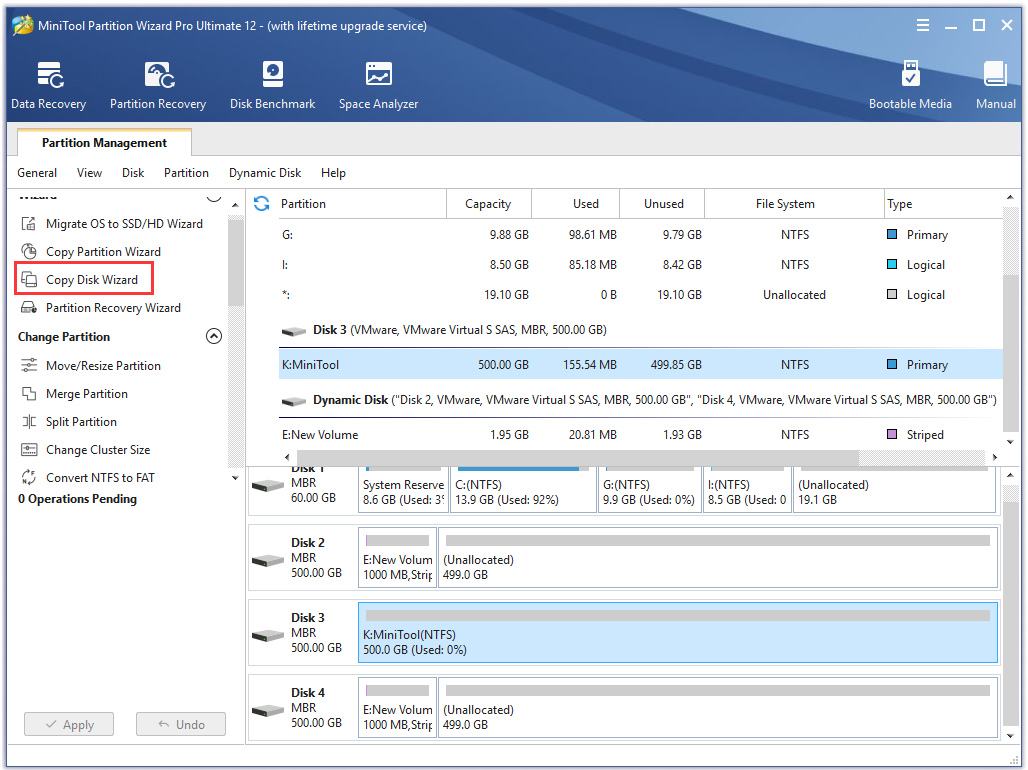Viewport: 1028px width, 770px height.
Task: Open Bootable Media builder
Action: (910, 85)
